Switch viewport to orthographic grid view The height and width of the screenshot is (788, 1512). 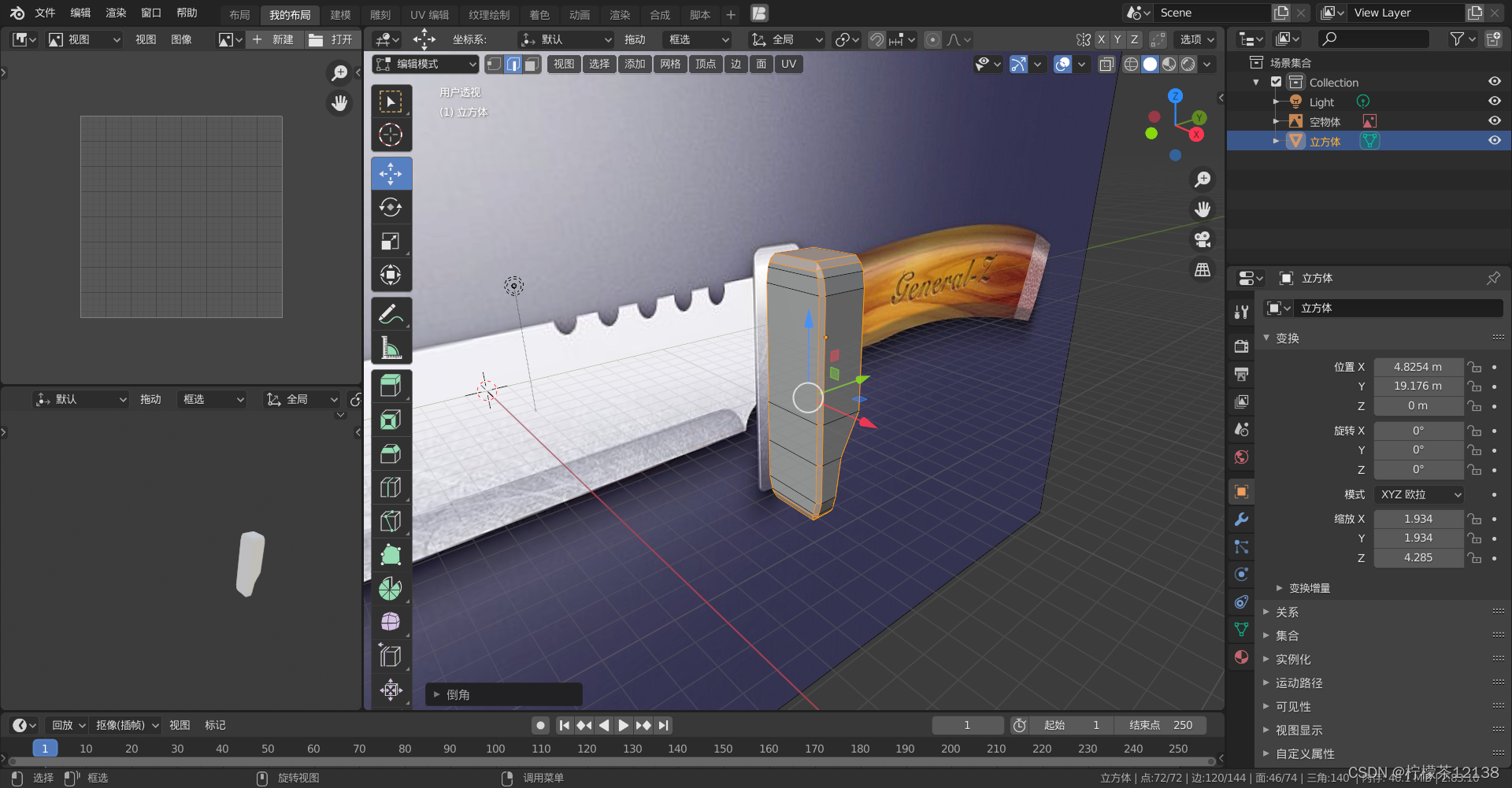[1203, 269]
